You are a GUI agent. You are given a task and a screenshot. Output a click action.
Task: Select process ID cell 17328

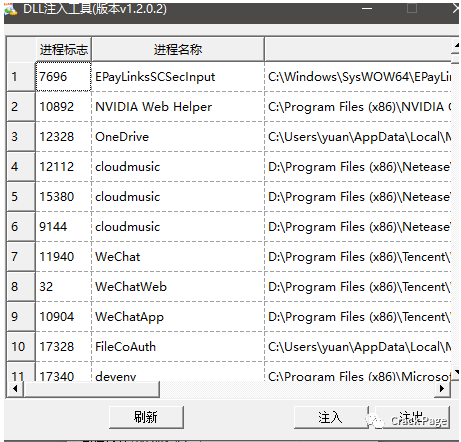(x=63, y=347)
